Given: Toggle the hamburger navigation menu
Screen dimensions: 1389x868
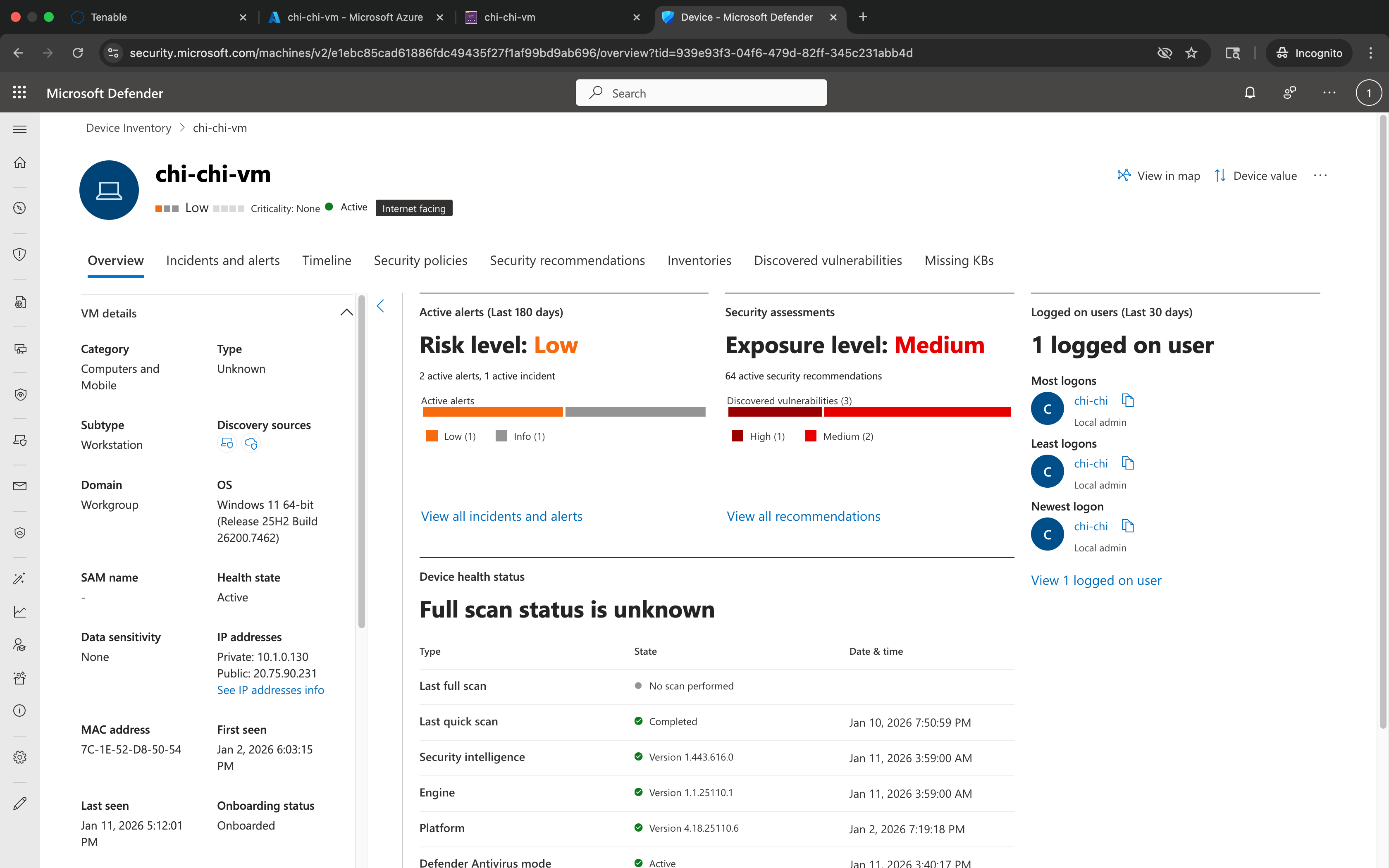Looking at the screenshot, I should click(19, 129).
